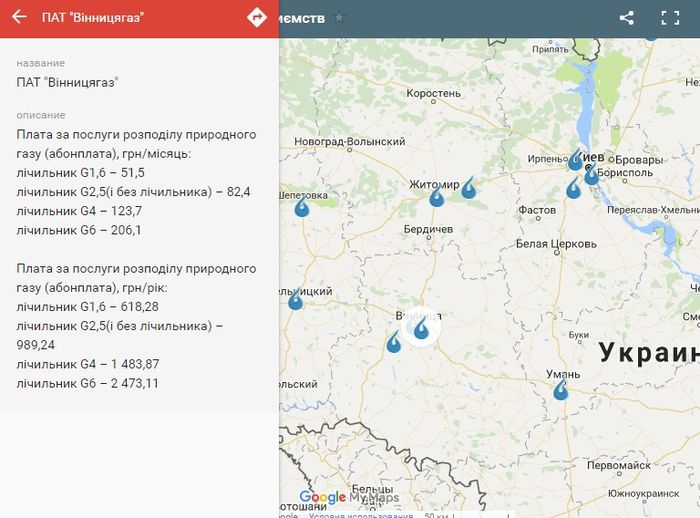Click the Коростень city label on map
Screen dimensions: 700x518
click(x=433, y=93)
